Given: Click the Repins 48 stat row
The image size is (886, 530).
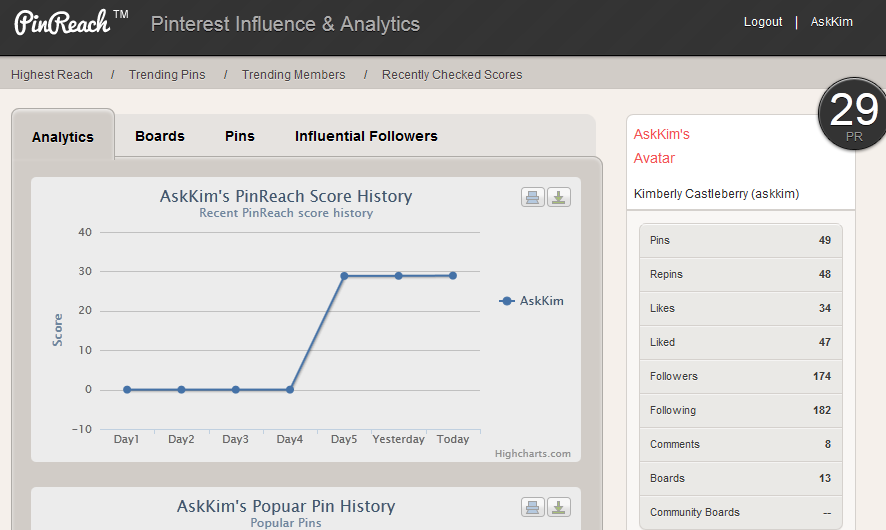Looking at the screenshot, I should coord(741,275).
